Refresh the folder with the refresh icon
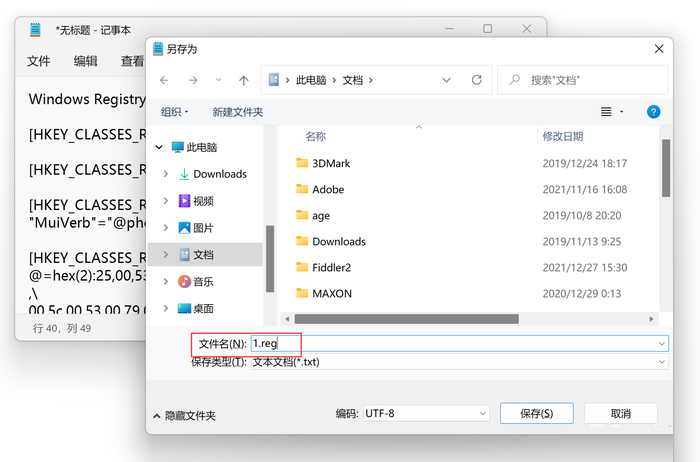 (477, 80)
